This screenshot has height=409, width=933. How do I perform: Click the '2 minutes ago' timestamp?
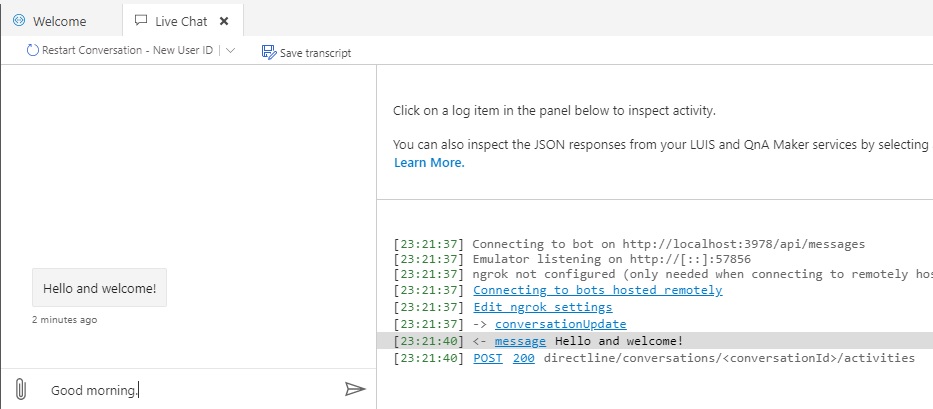coord(65,320)
